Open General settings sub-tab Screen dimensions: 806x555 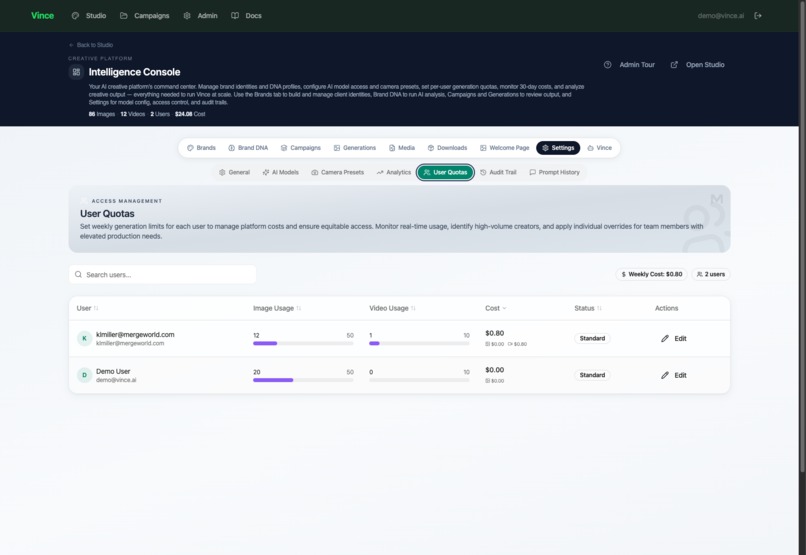234,173
